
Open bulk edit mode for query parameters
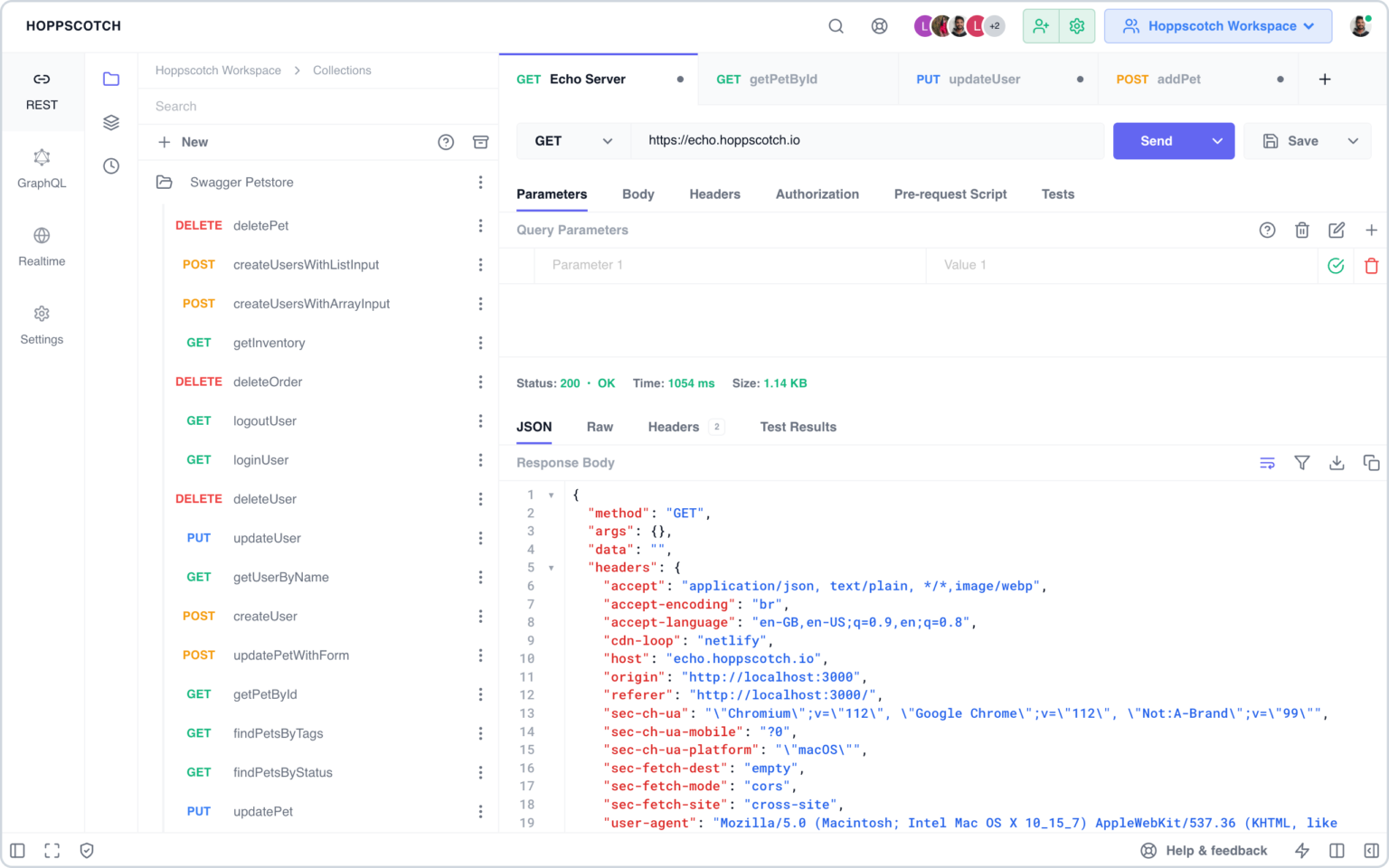tap(1337, 230)
